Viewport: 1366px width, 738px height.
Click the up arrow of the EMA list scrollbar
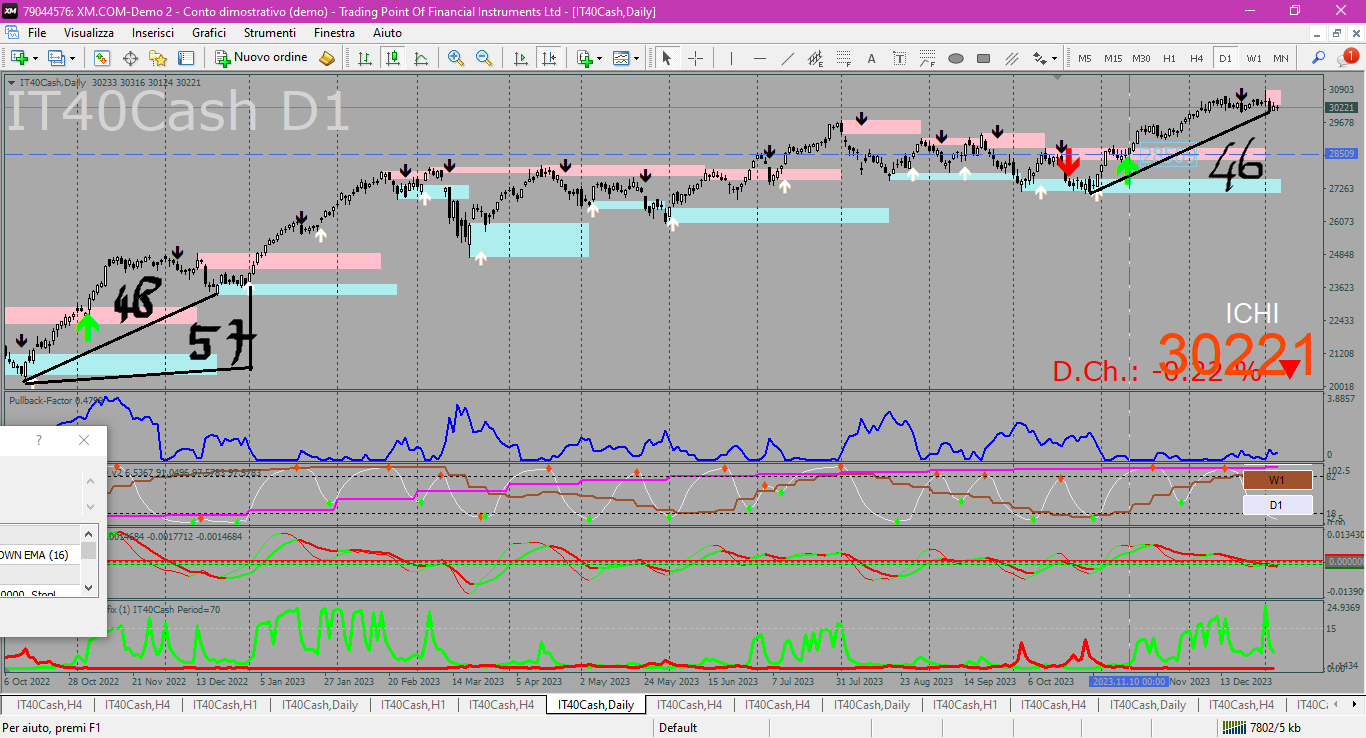coord(88,534)
